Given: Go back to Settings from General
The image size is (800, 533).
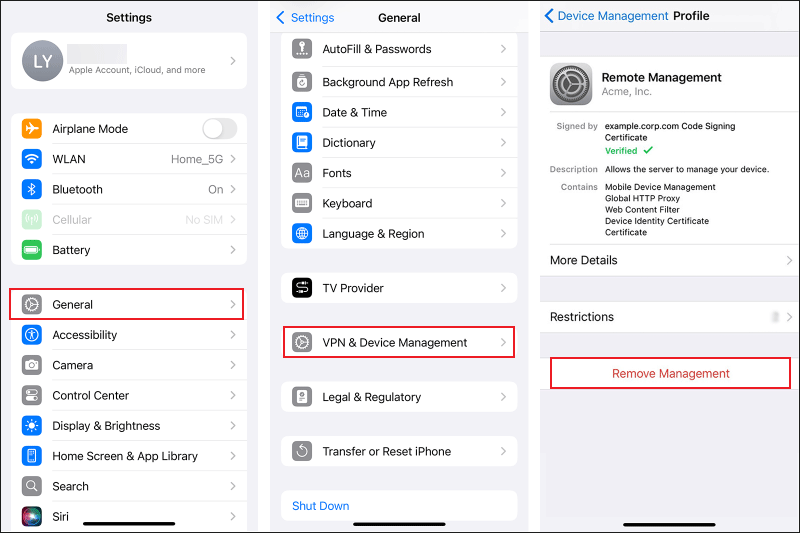Looking at the screenshot, I should pos(305,17).
